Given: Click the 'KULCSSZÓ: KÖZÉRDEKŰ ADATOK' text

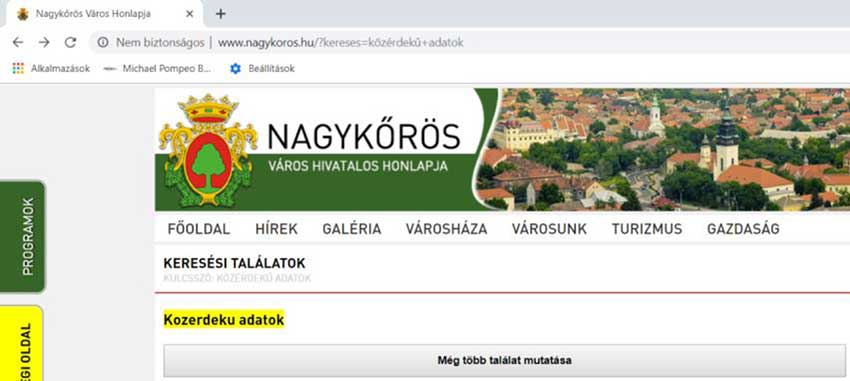Looking at the screenshot, I should pyautogui.click(x=237, y=278).
